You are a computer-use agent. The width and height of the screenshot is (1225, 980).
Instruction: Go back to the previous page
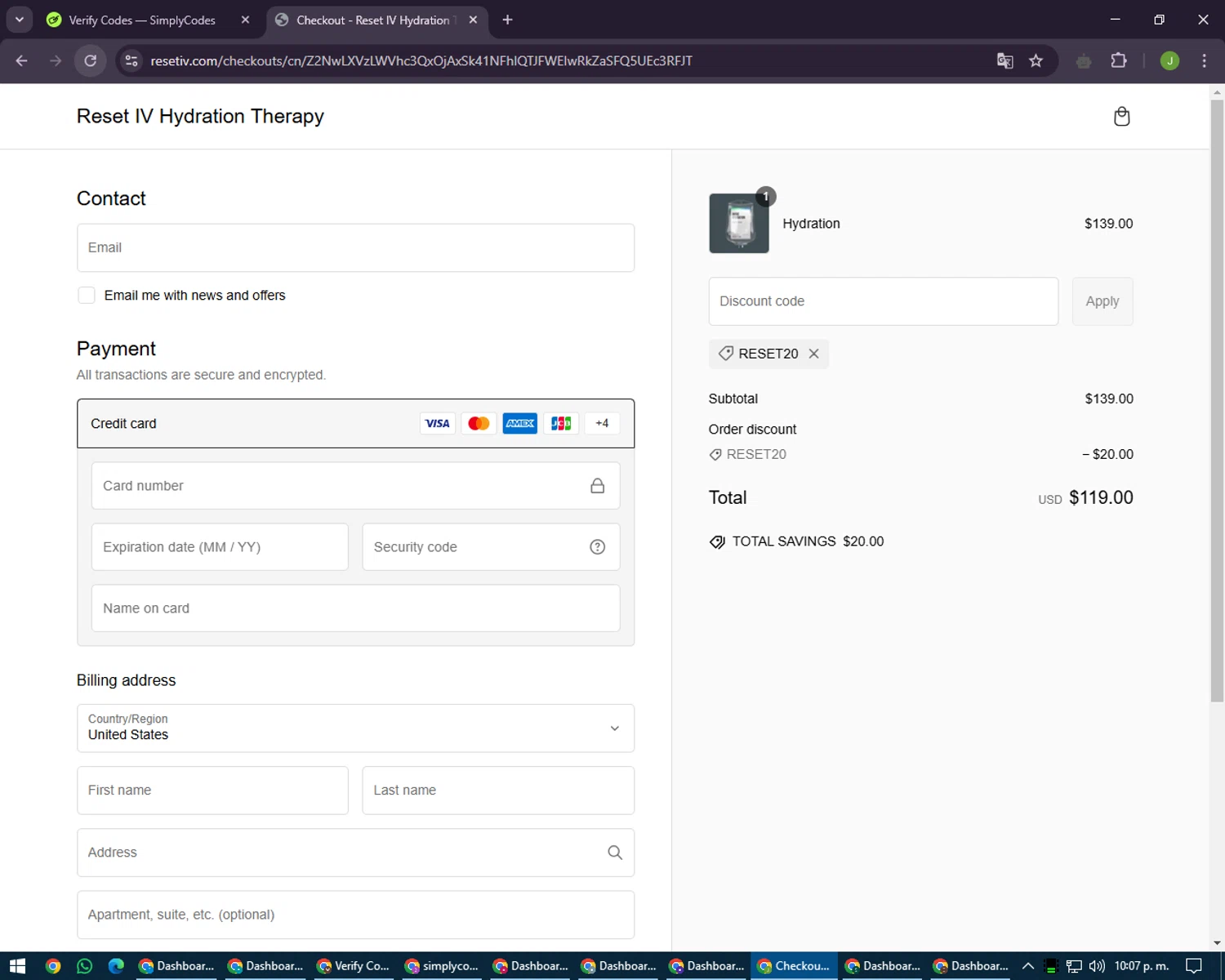click(x=22, y=60)
